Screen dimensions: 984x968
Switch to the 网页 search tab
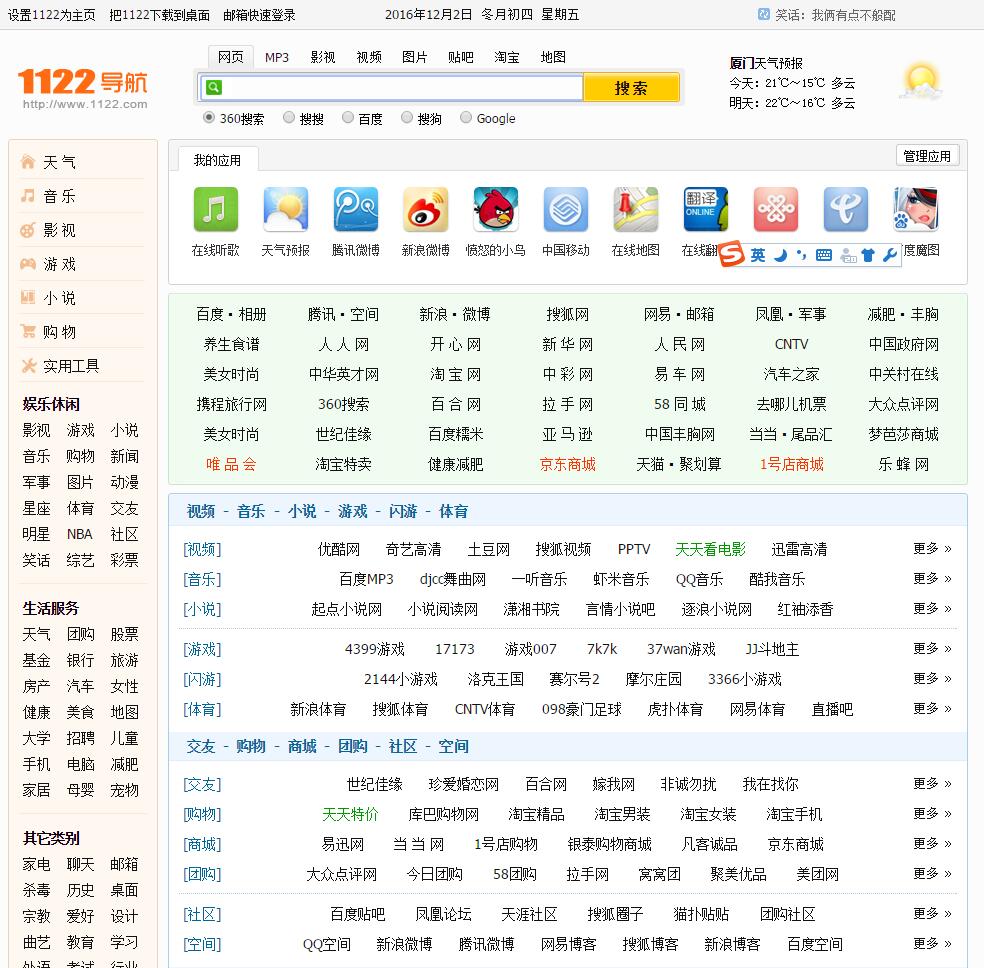coord(230,57)
